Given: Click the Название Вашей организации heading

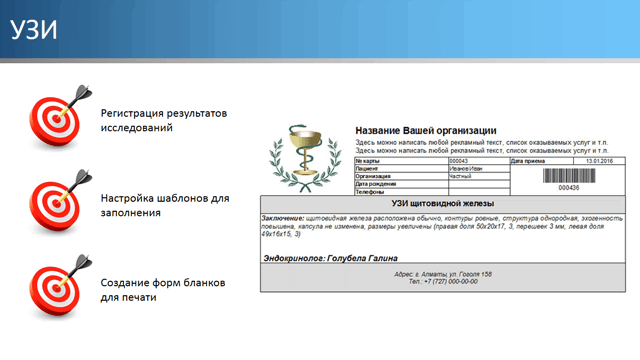Looking at the screenshot, I should pyautogui.click(x=426, y=131).
